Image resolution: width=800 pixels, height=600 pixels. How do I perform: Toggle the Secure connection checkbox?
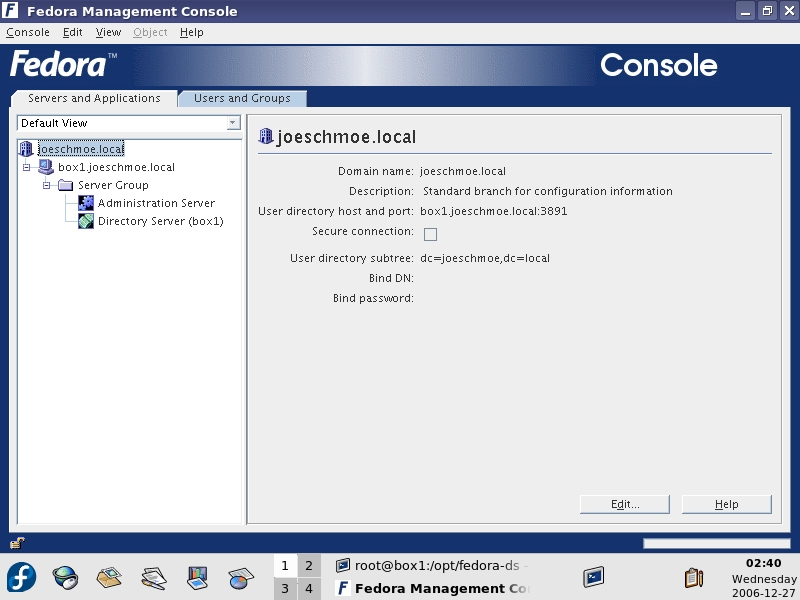(x=430, y=234)
